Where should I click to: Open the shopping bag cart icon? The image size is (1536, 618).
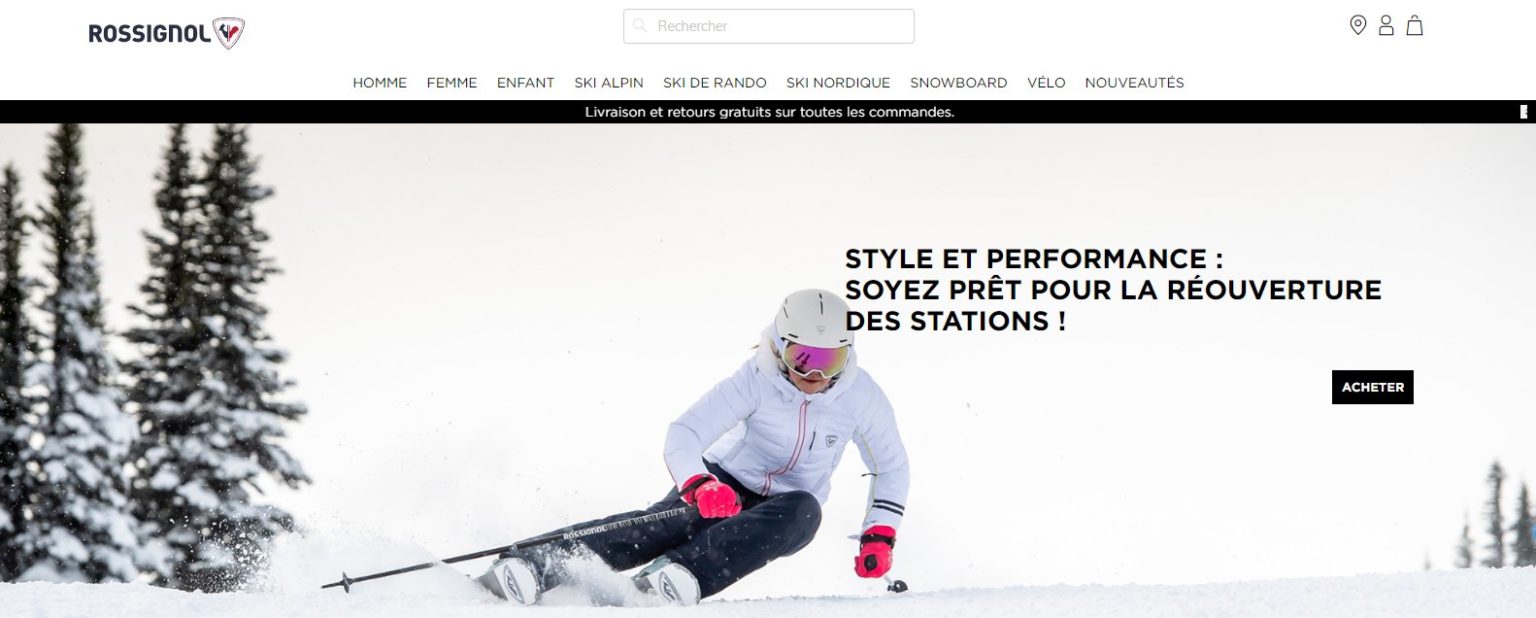1414,26
